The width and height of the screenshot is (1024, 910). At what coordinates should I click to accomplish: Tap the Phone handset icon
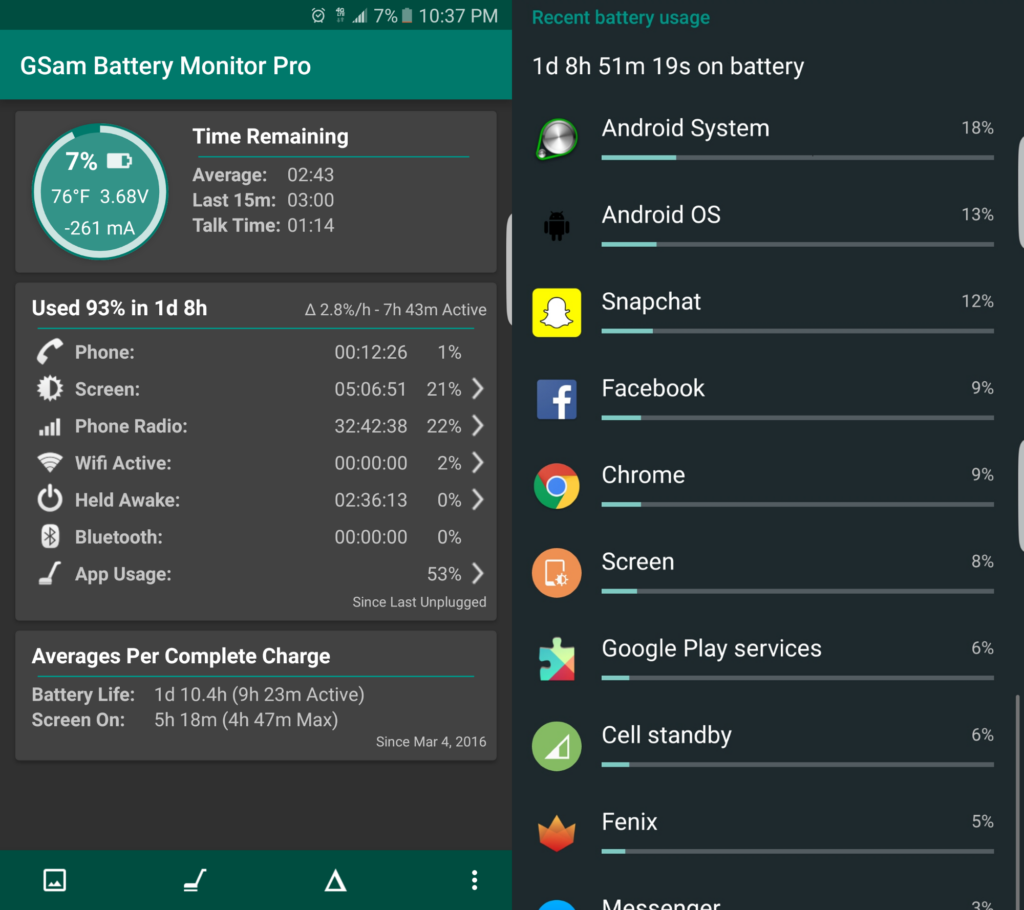(50, 351)
